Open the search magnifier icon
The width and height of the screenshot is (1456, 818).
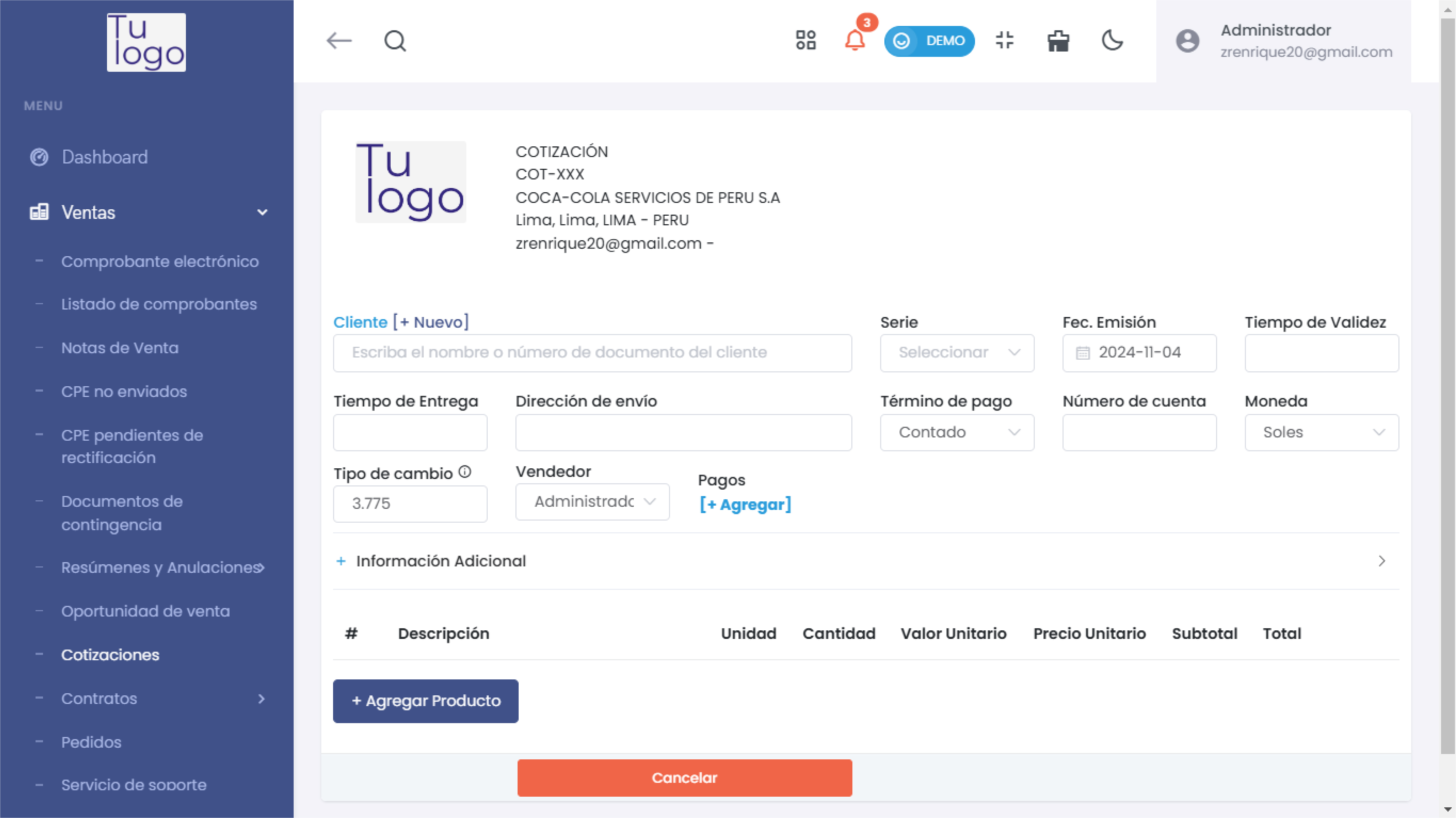point(395,41)
